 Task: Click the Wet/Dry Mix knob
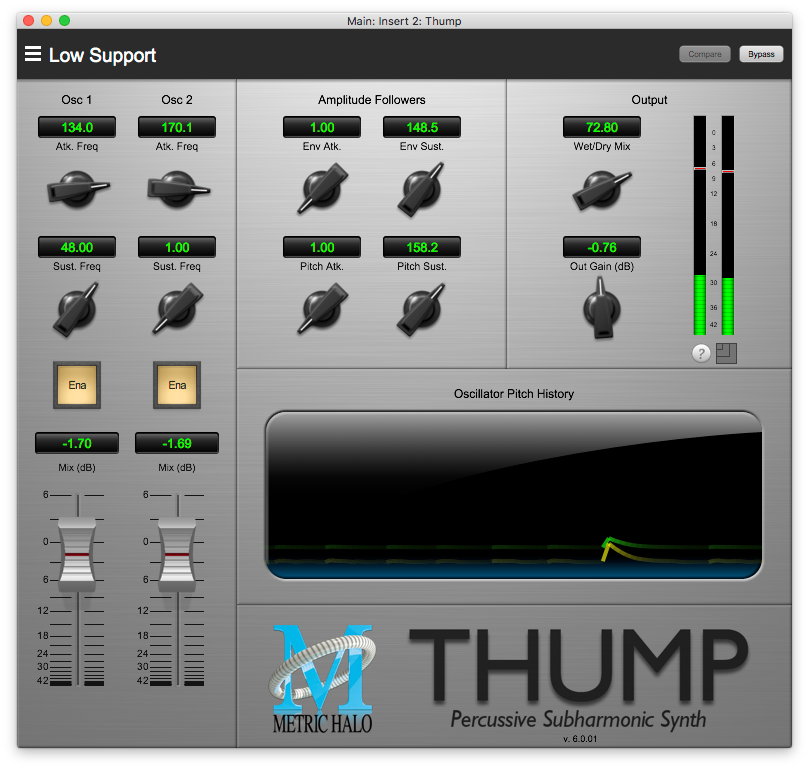[600, 188]
